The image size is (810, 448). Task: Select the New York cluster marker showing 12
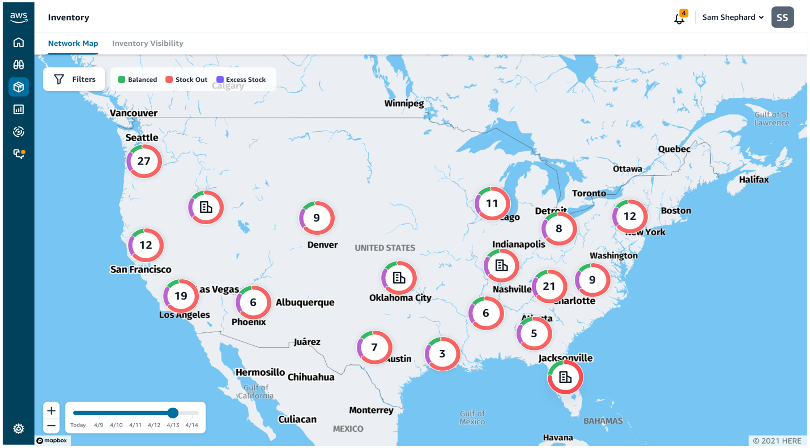pyautogui.click(x=630, y=216)
